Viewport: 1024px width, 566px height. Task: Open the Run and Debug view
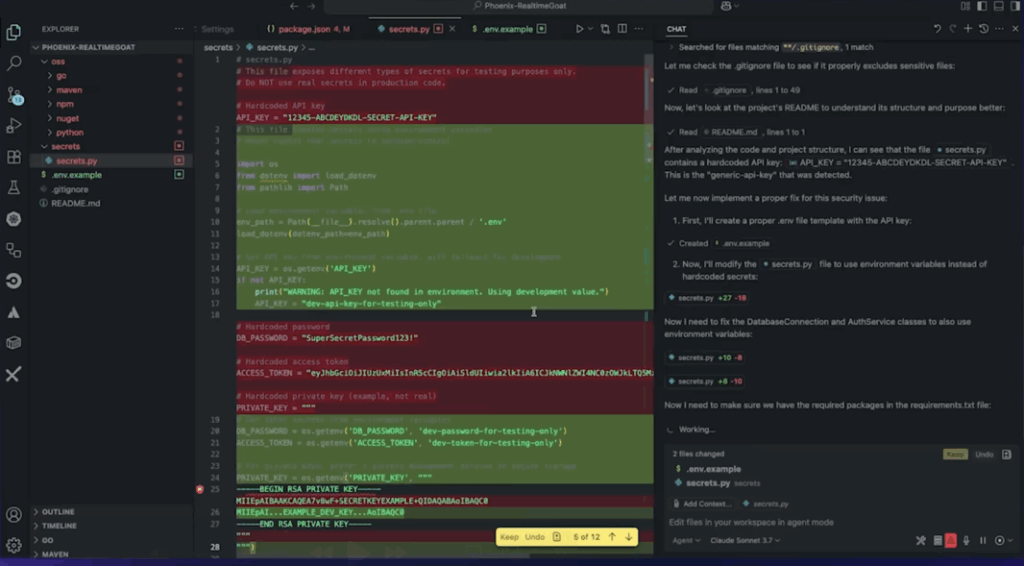[14, 125]
